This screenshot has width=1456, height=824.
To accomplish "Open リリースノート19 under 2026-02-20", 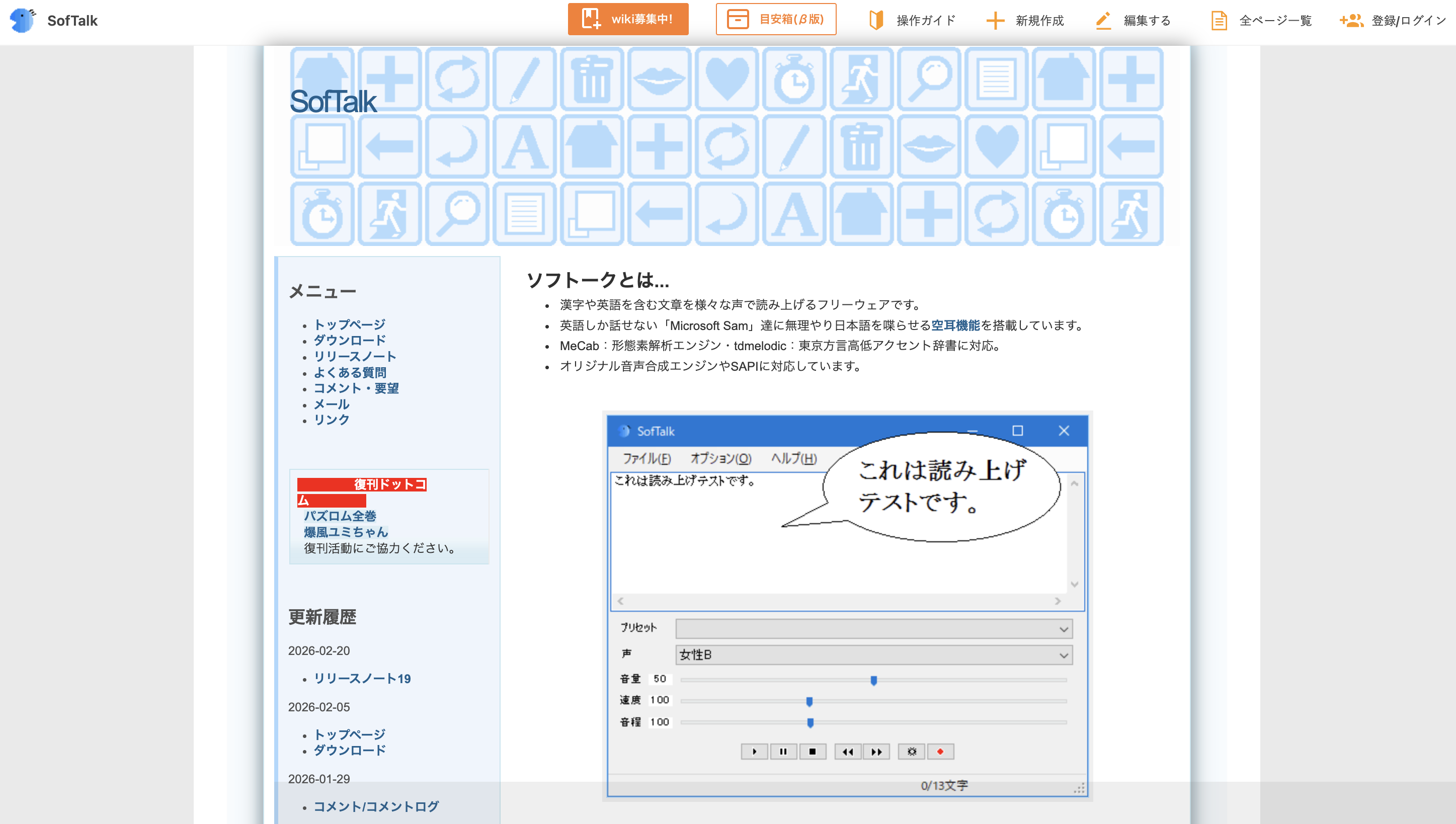I will click(x=362, y=679).
